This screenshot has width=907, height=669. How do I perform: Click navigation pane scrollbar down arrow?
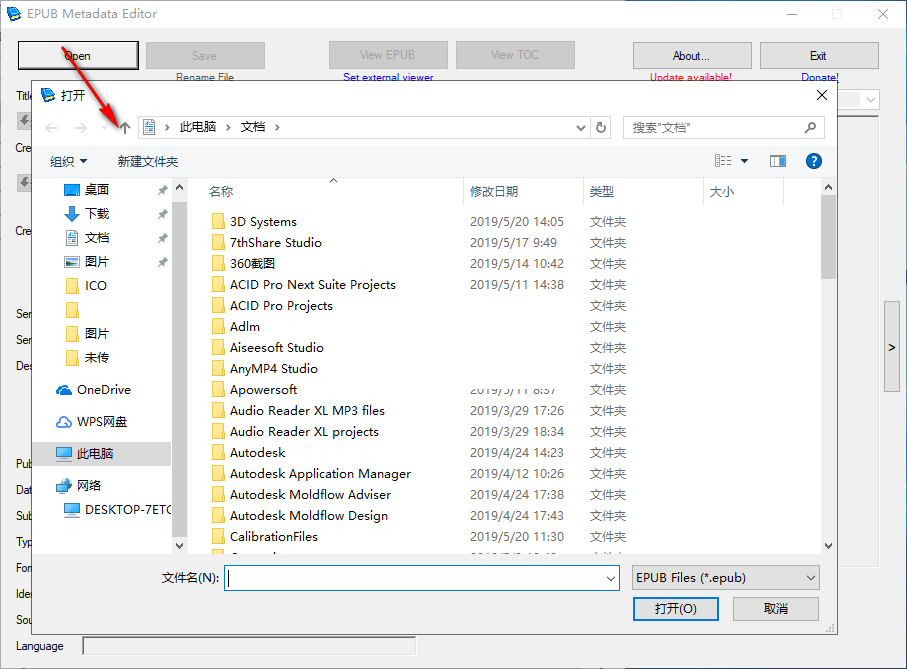point(179,545)
